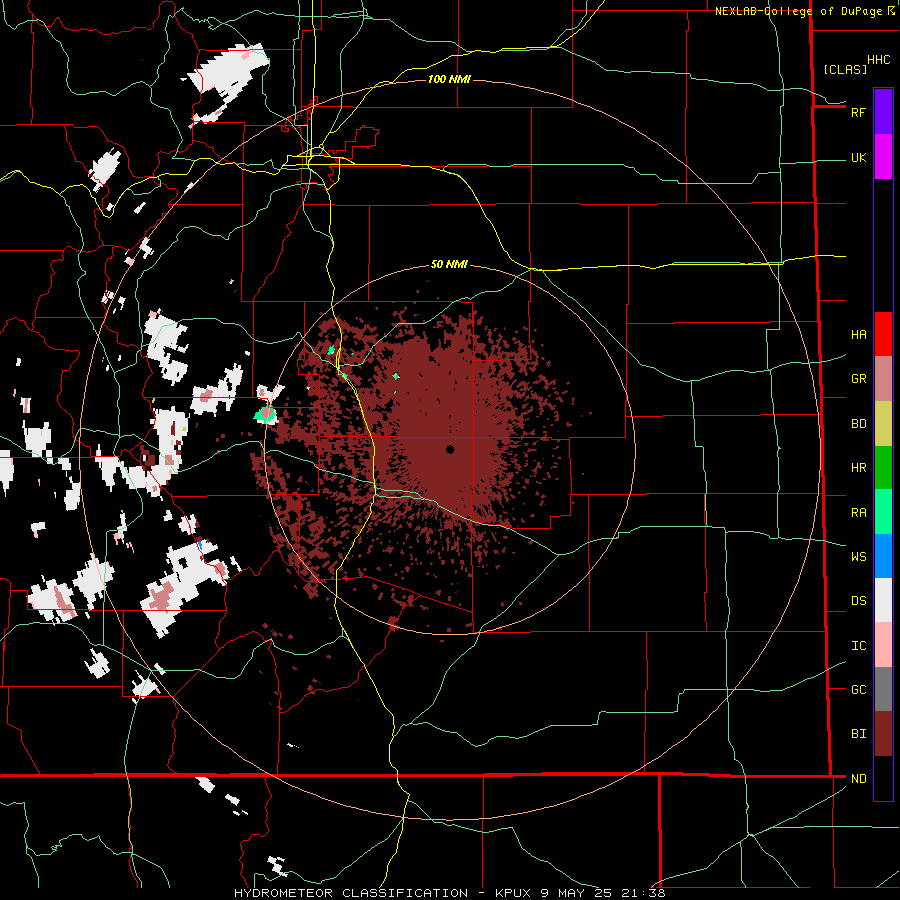The image size is (900, 900).
Task: Click the IC legend label
Action: (858, 646)
